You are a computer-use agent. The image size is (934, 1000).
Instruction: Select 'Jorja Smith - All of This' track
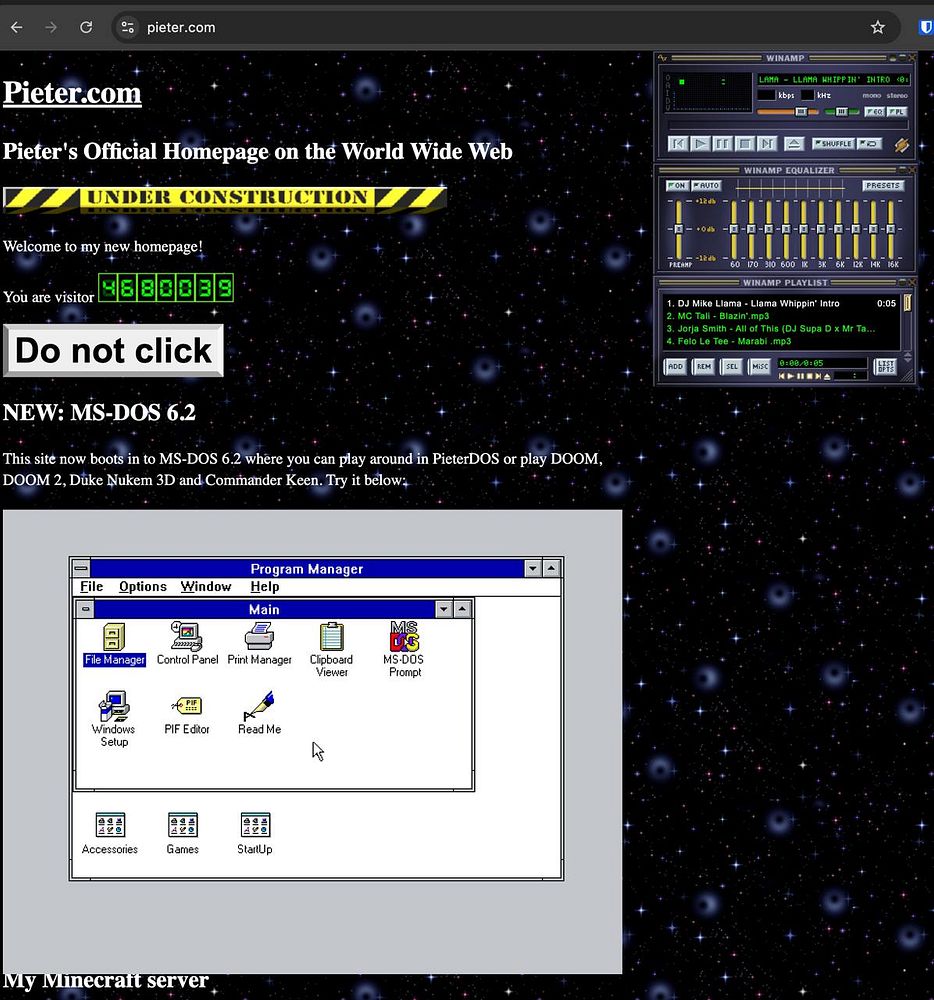pos(770,329)
